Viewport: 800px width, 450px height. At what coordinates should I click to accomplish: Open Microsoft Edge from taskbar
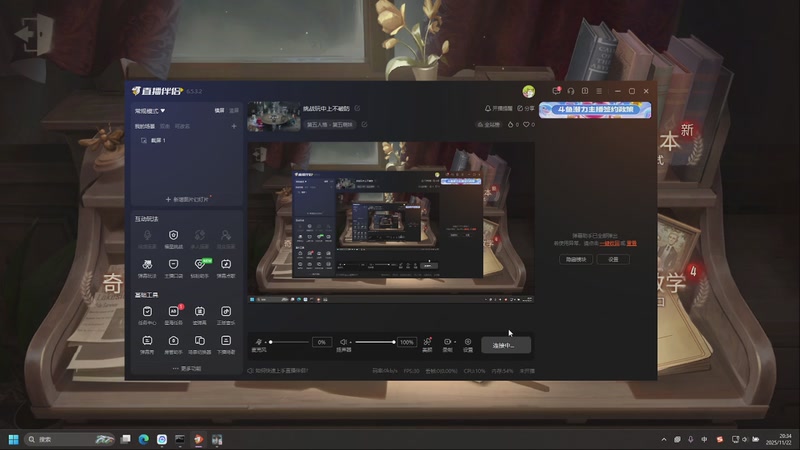[x=143, y=439]
